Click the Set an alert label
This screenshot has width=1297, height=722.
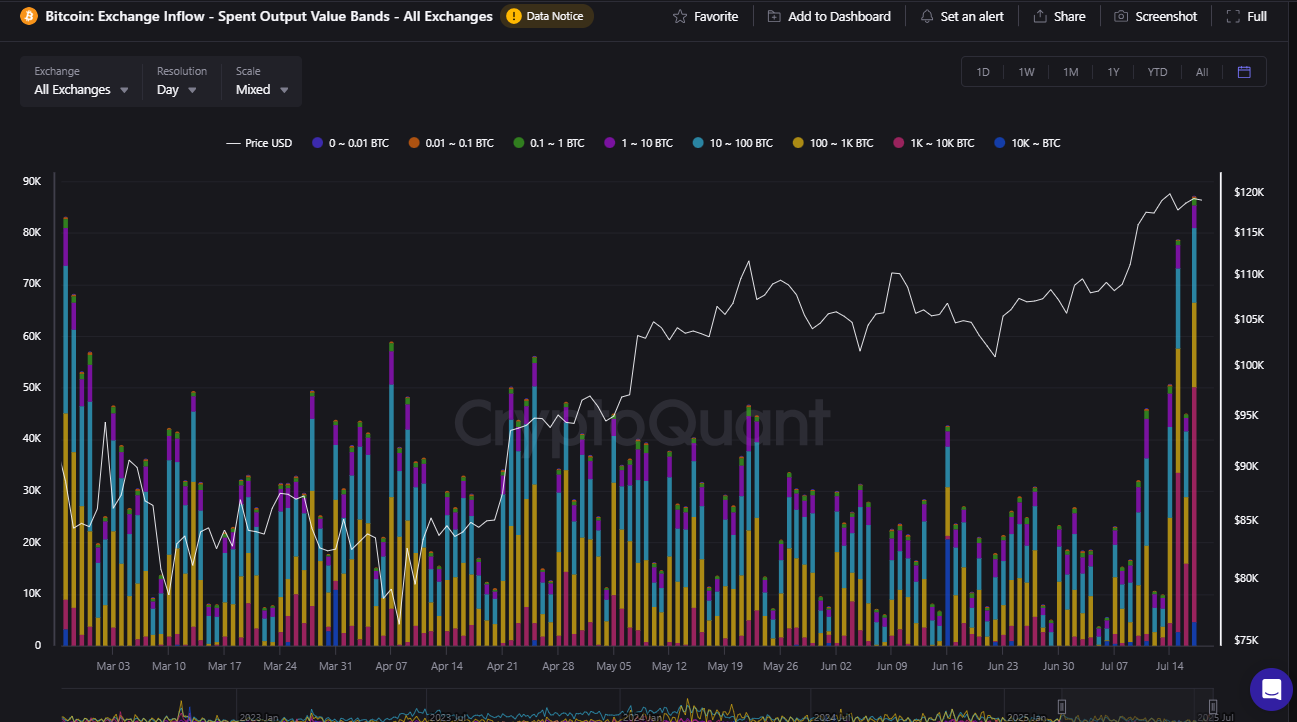pos(972,17)
